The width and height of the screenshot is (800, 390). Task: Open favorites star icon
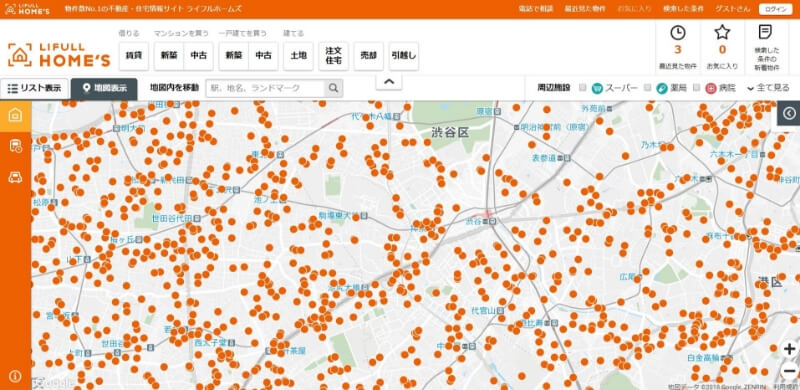722,33
